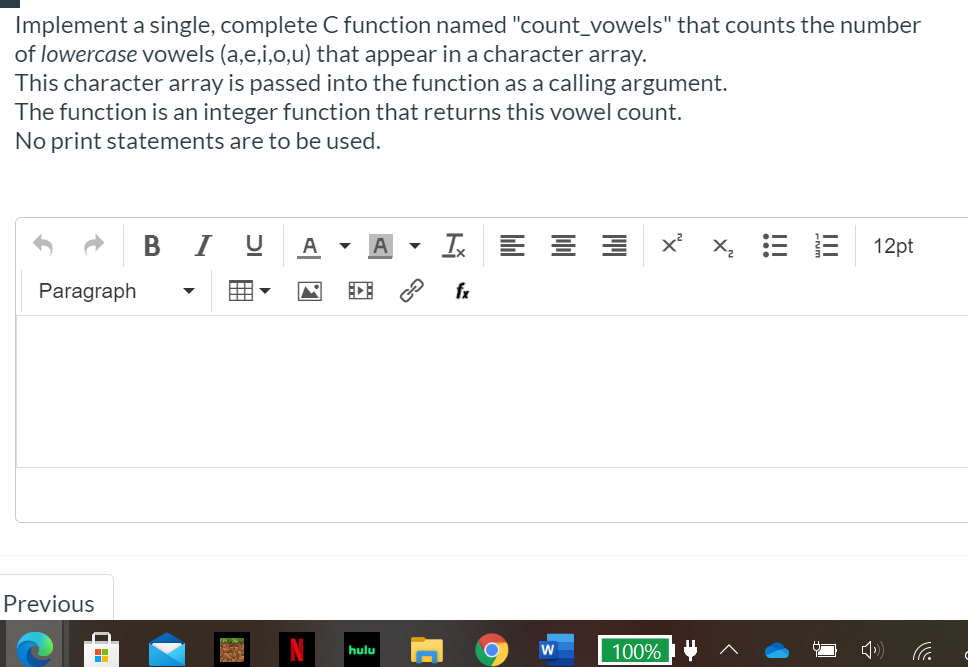Apply superscript formatting
The height and width of the screenshot is (667, 968).
670,245
